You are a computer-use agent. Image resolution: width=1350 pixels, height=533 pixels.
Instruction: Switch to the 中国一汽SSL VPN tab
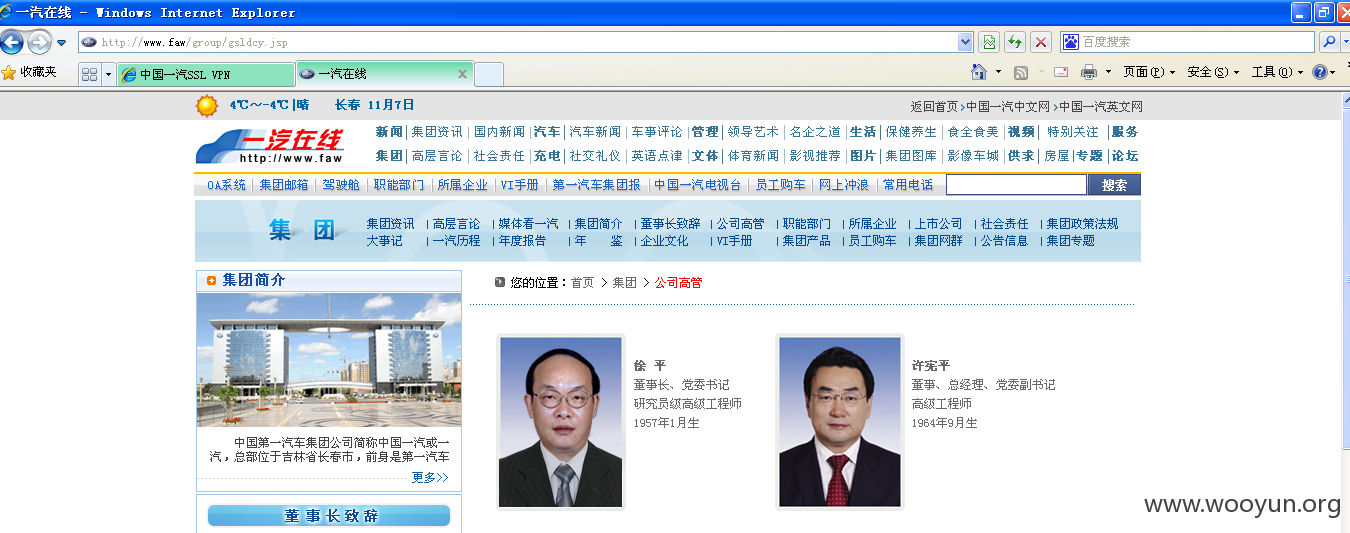pos(206,74)
